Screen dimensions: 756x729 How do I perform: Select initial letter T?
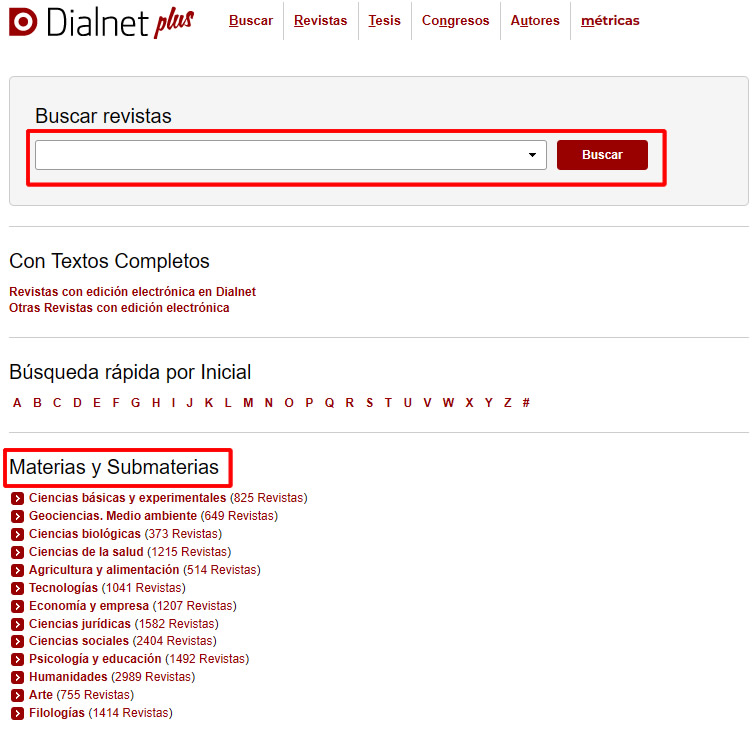tap(388, 403)
